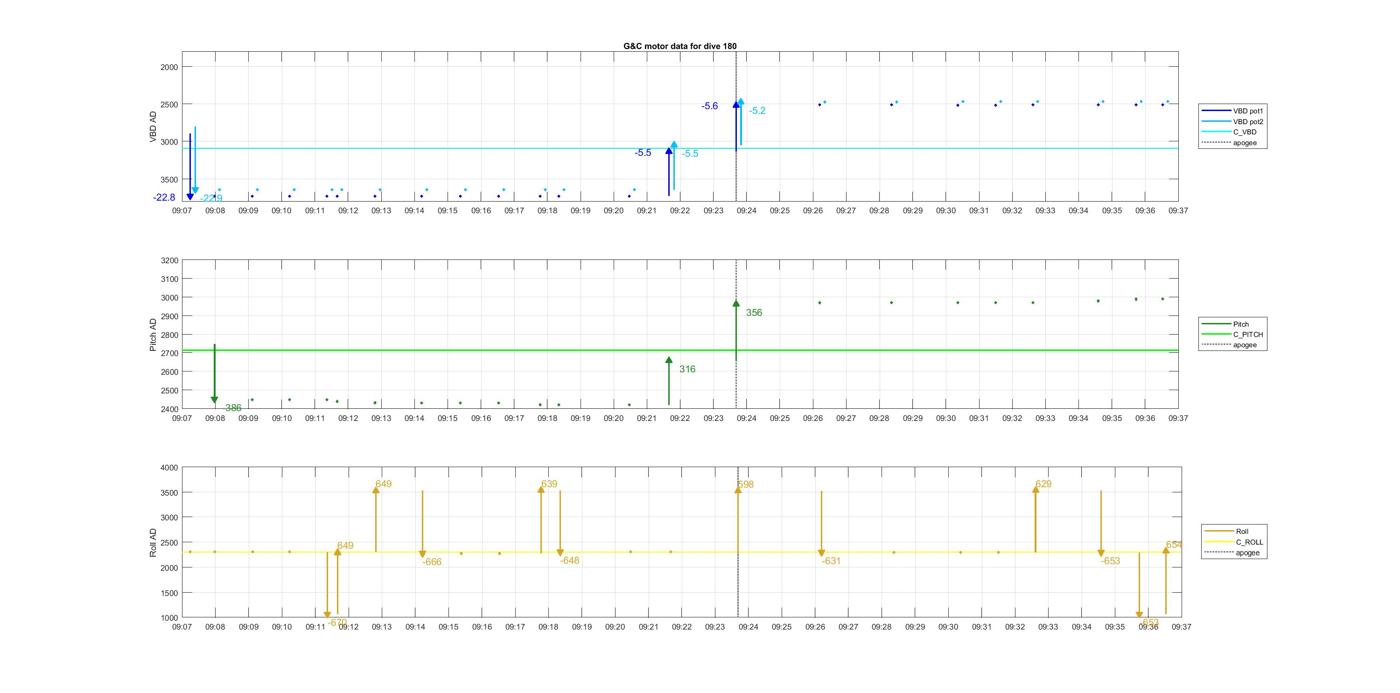Image resolution: width=1400 pixels, height=693 pixels.
Task: Click the light blue "-5.5" VBD annotation
Action: click(x=690, y=154)
